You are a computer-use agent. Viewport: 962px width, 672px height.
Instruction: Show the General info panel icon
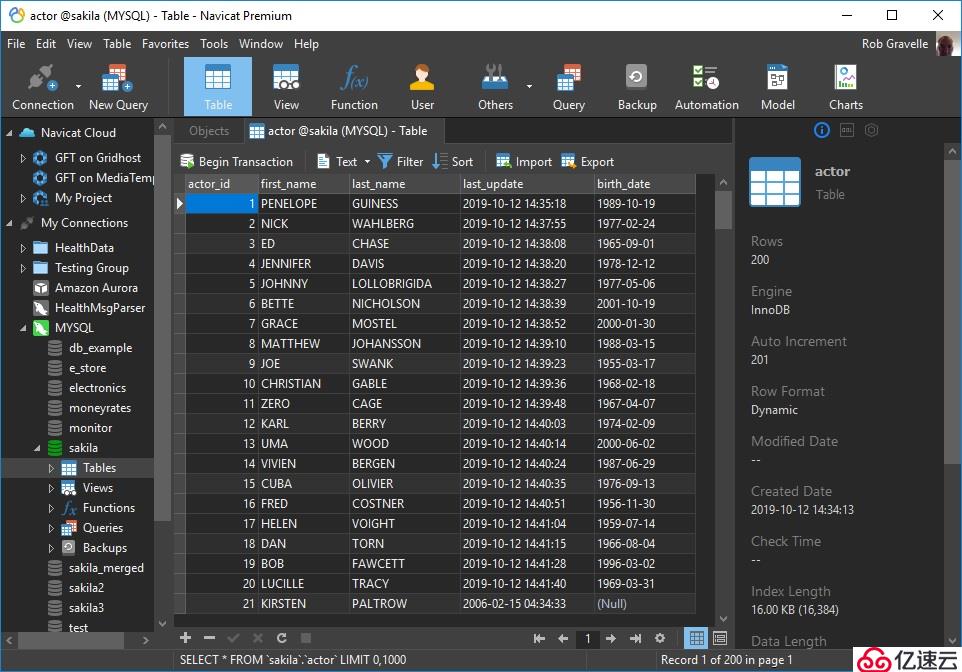coord(822,130)
